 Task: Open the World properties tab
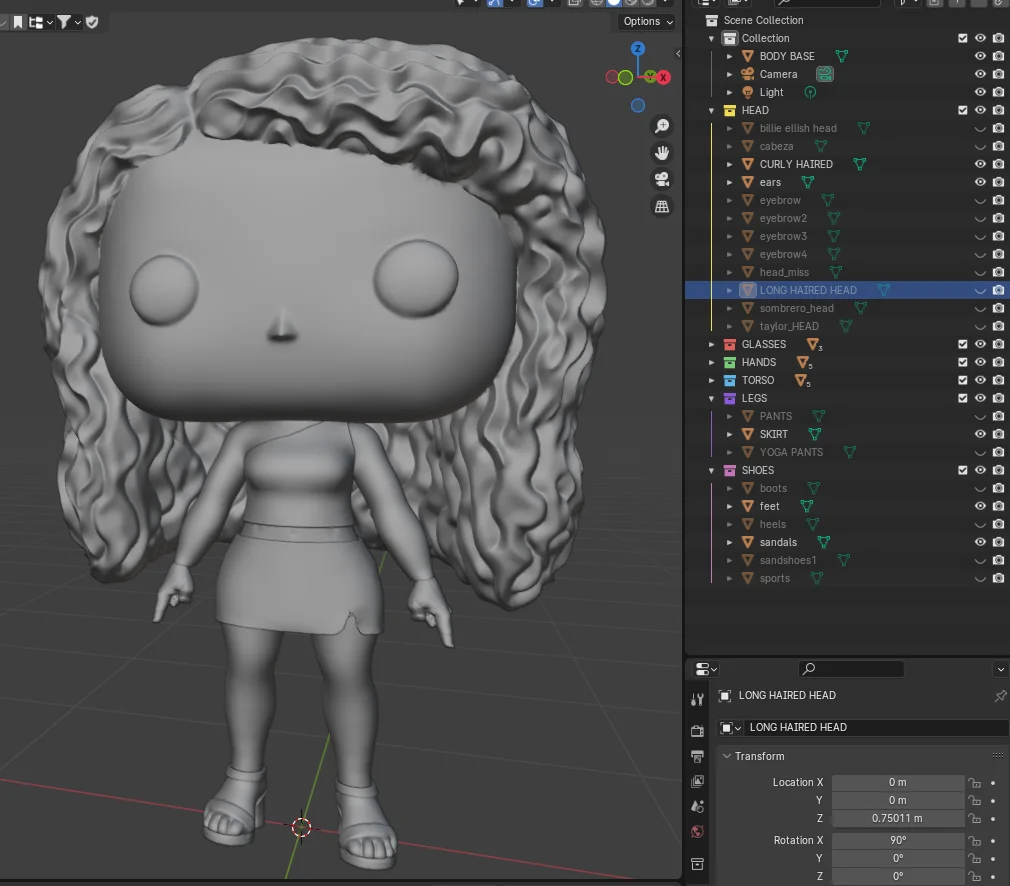(697, 831)
